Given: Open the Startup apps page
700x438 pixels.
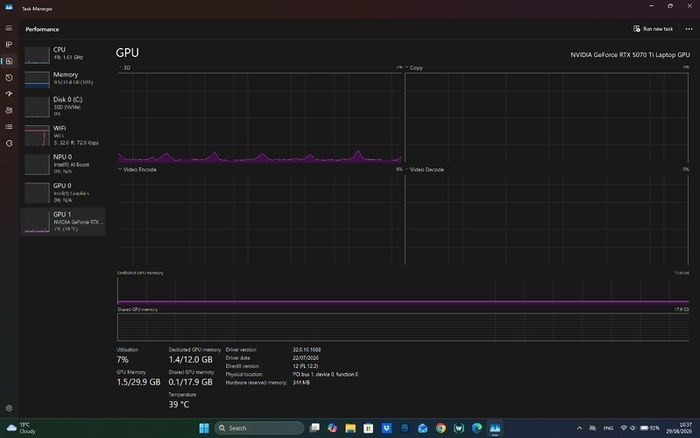Looking at the screenshot, I should click(x=9, y=94).
